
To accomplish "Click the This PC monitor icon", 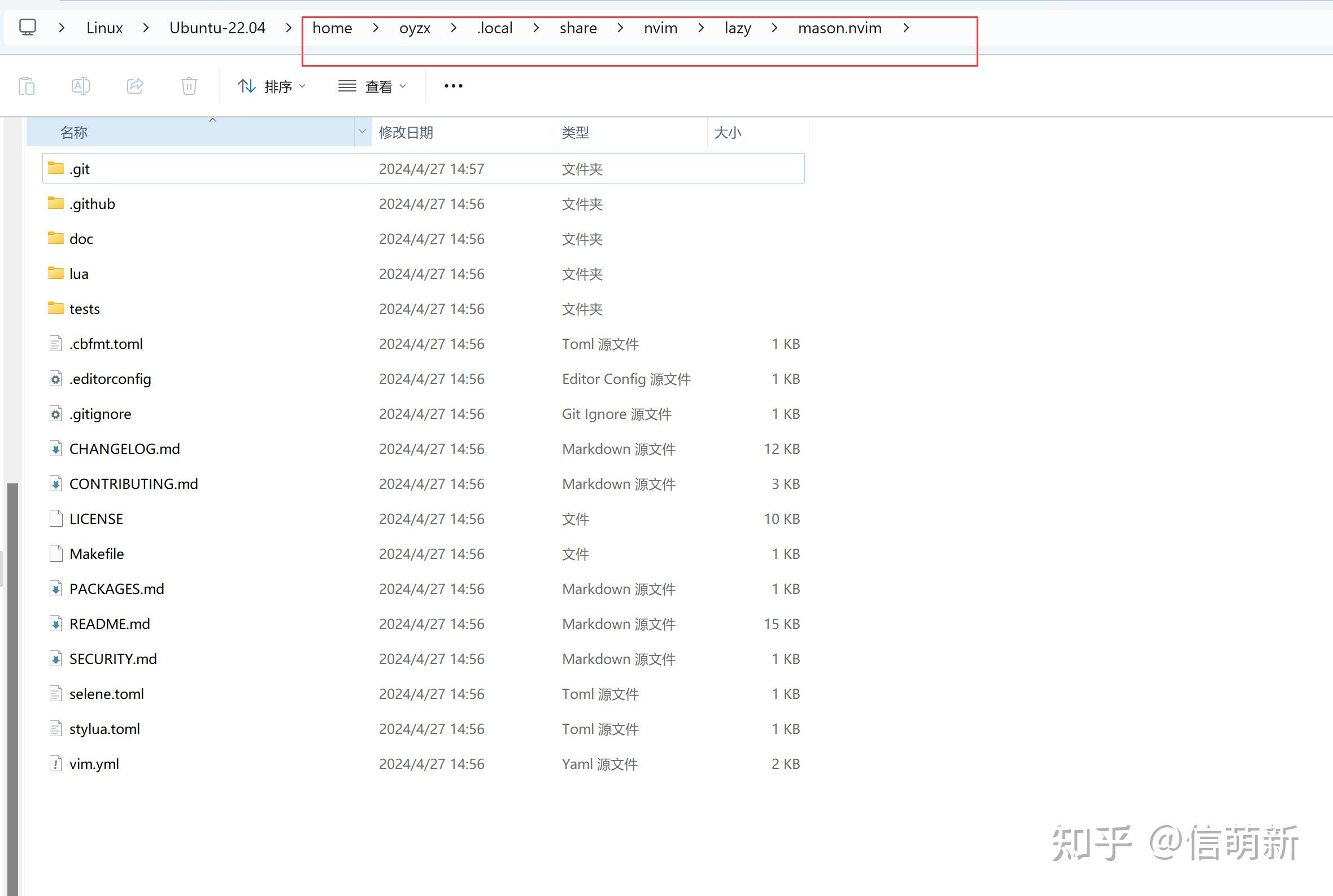I will 28,28.
